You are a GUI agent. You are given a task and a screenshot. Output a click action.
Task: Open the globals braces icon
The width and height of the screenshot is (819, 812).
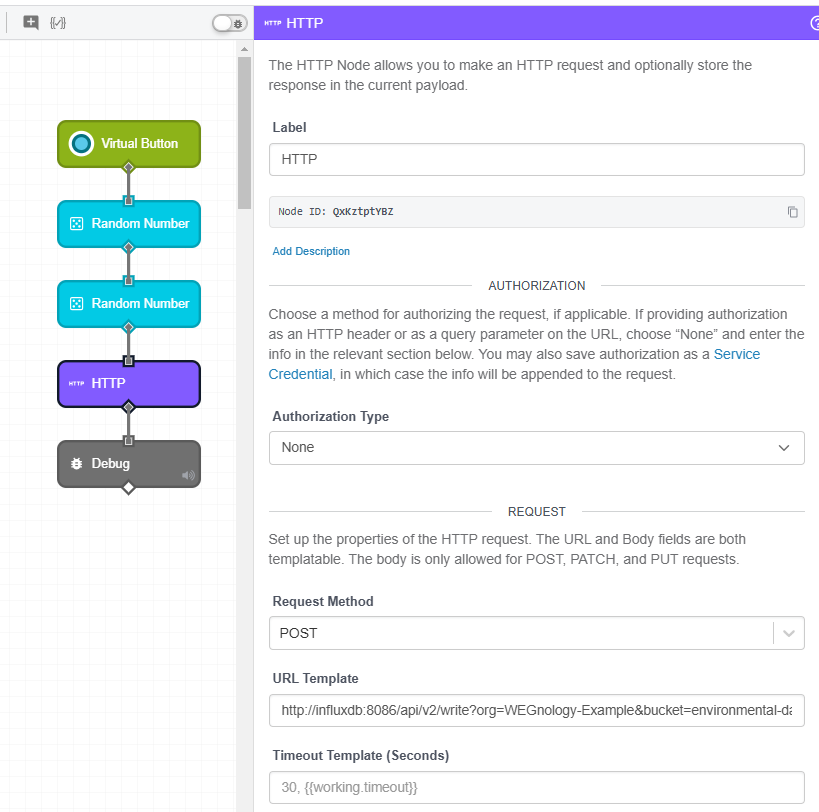click(57, 22)
